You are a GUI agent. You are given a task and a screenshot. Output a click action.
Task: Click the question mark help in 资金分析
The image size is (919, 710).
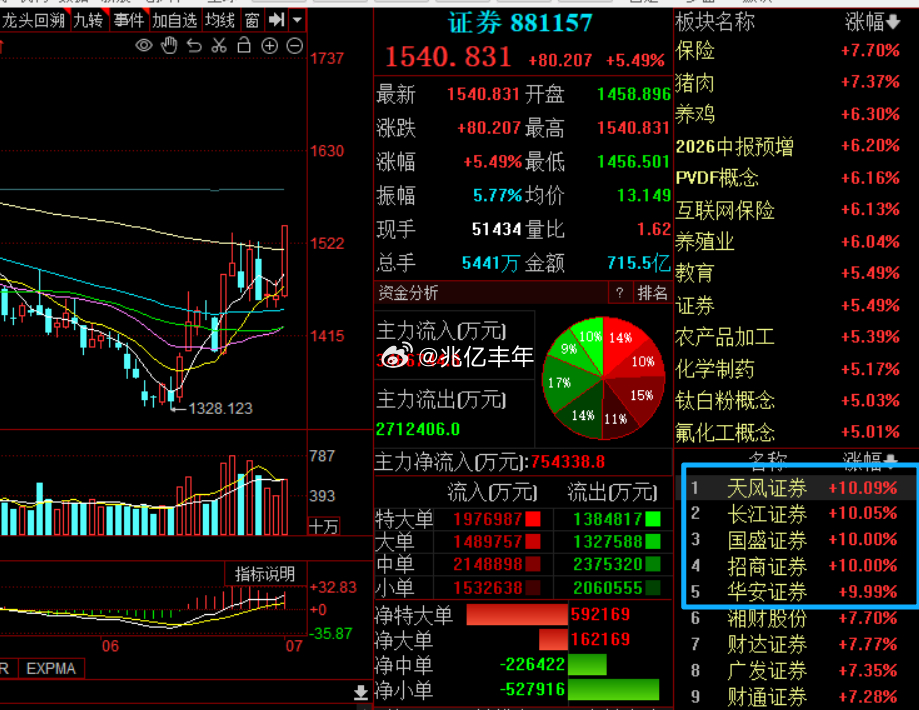tap(620, 293)
